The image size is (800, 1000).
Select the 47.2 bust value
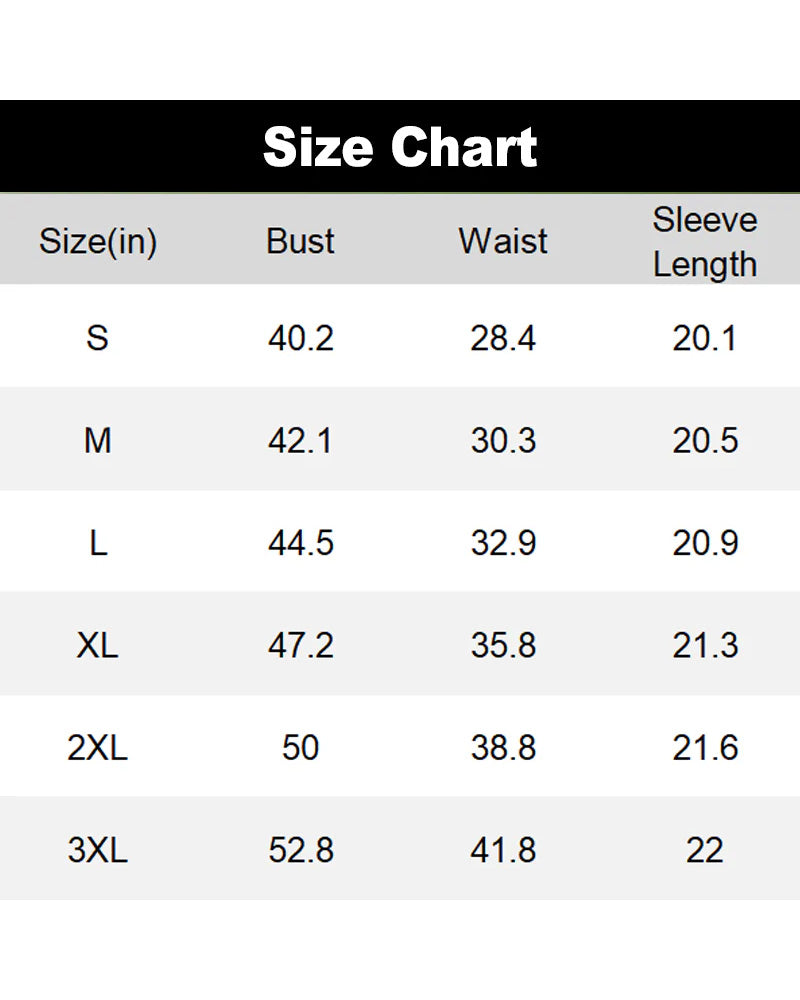click(300, 645)
